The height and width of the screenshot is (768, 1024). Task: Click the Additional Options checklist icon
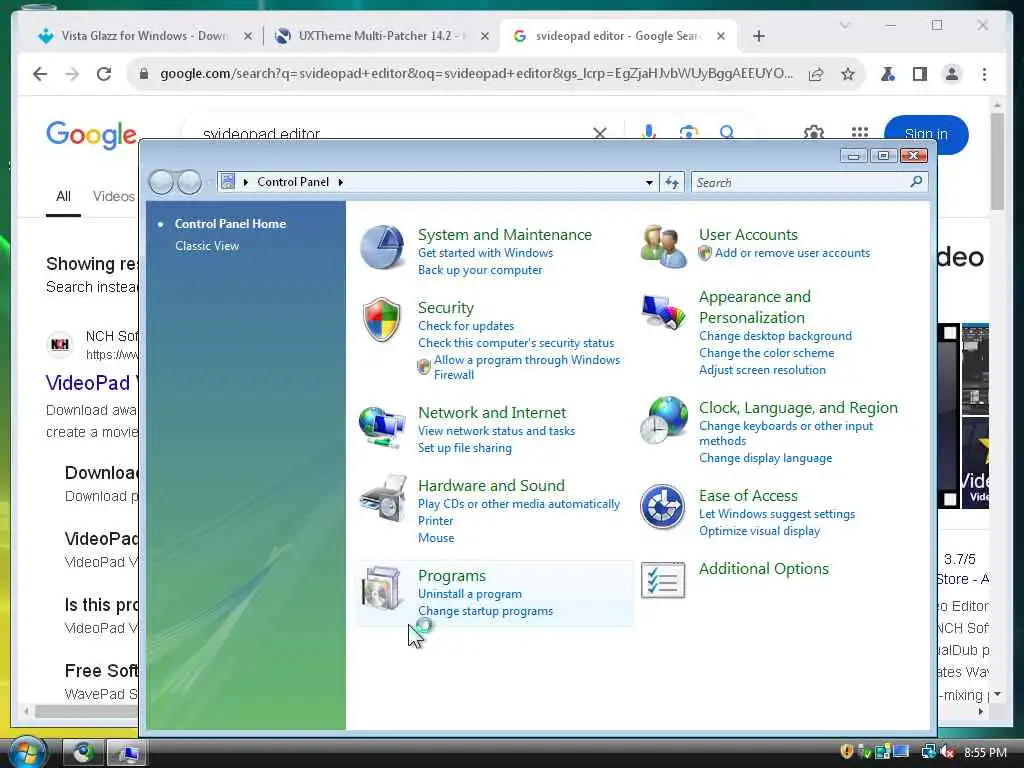coord(663,580)
